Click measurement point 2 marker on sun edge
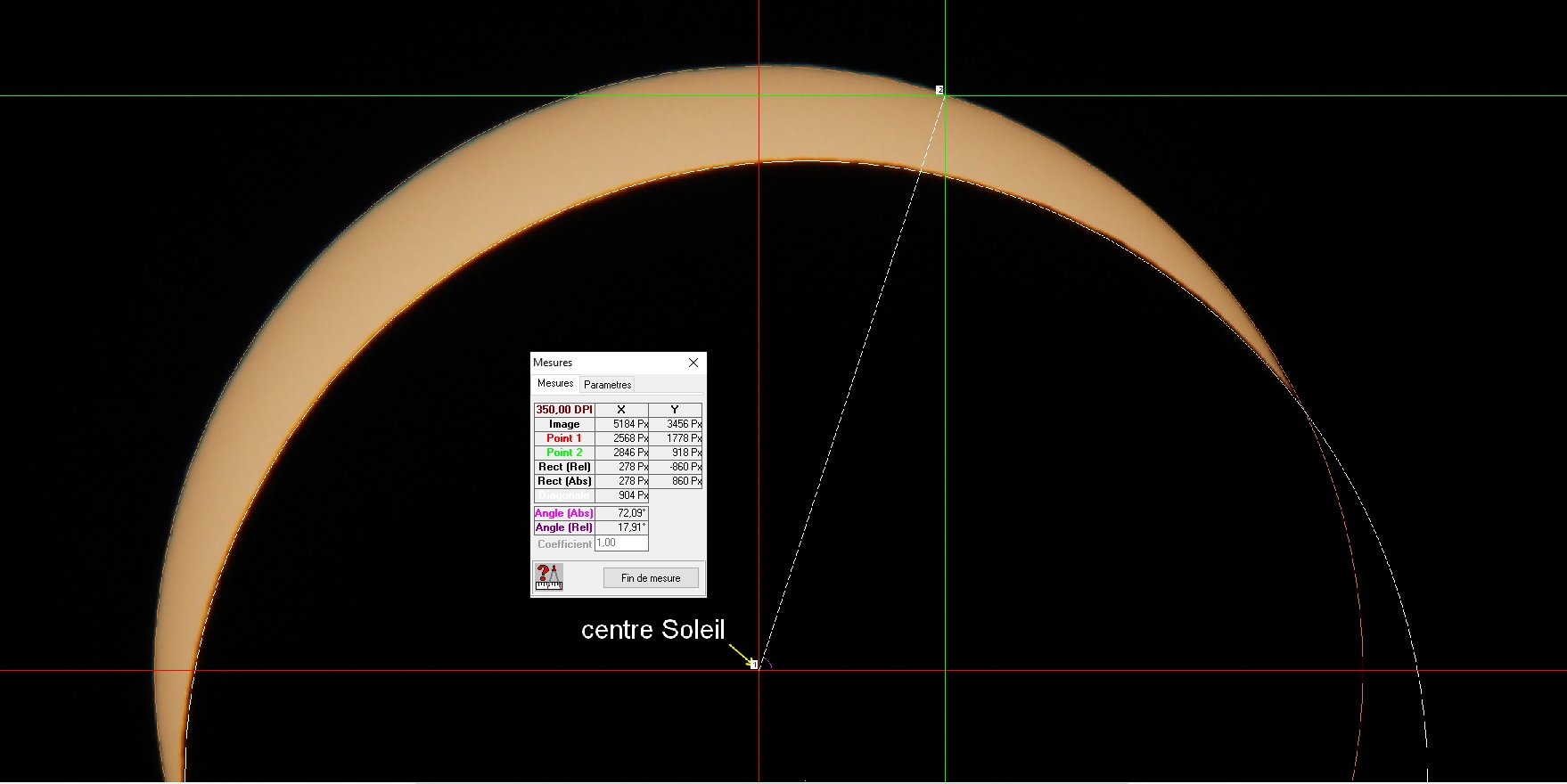This screenshot has height=784, width=1567. pyautogui.click(x=939, y=90)
